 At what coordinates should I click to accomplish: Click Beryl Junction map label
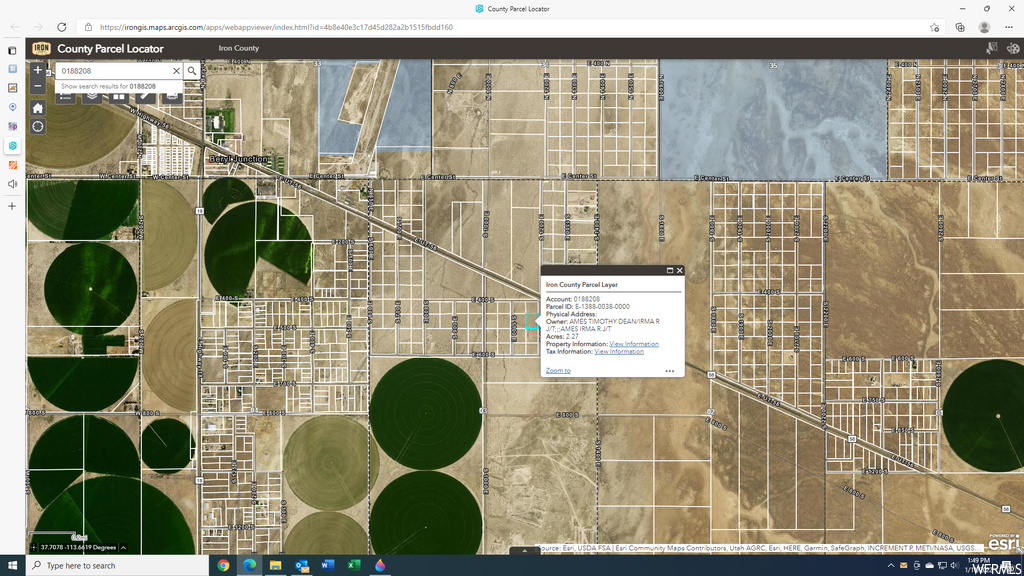click(x=238, y=159)
